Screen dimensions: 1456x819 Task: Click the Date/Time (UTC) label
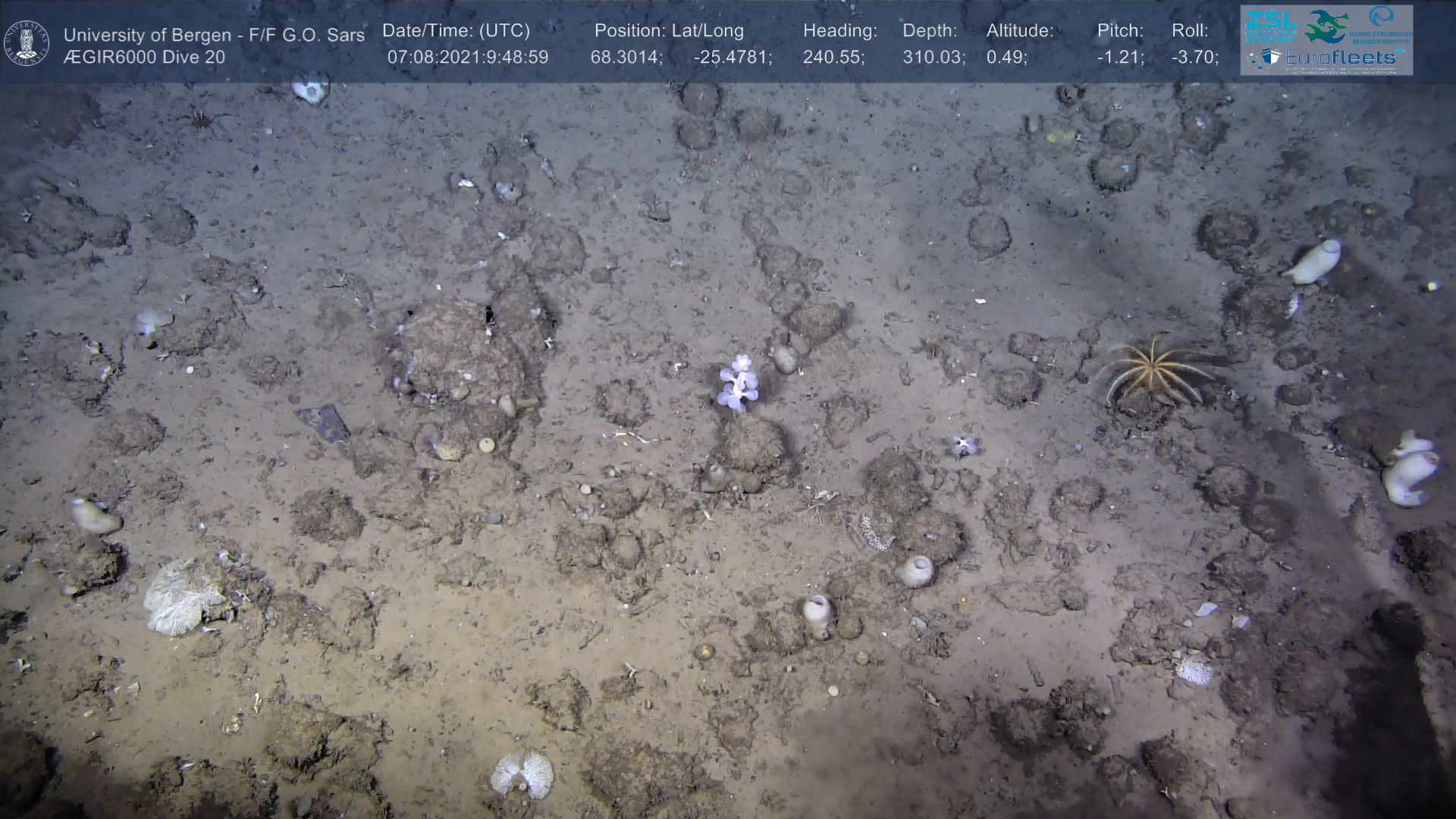pos(456,30)
